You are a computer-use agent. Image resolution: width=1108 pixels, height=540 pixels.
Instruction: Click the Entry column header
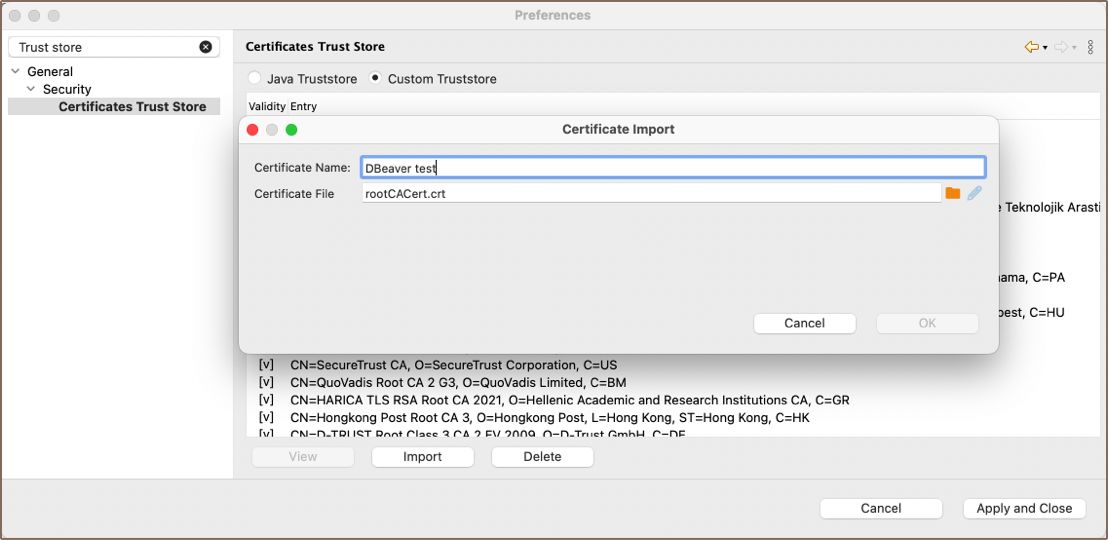click(304, 106)
